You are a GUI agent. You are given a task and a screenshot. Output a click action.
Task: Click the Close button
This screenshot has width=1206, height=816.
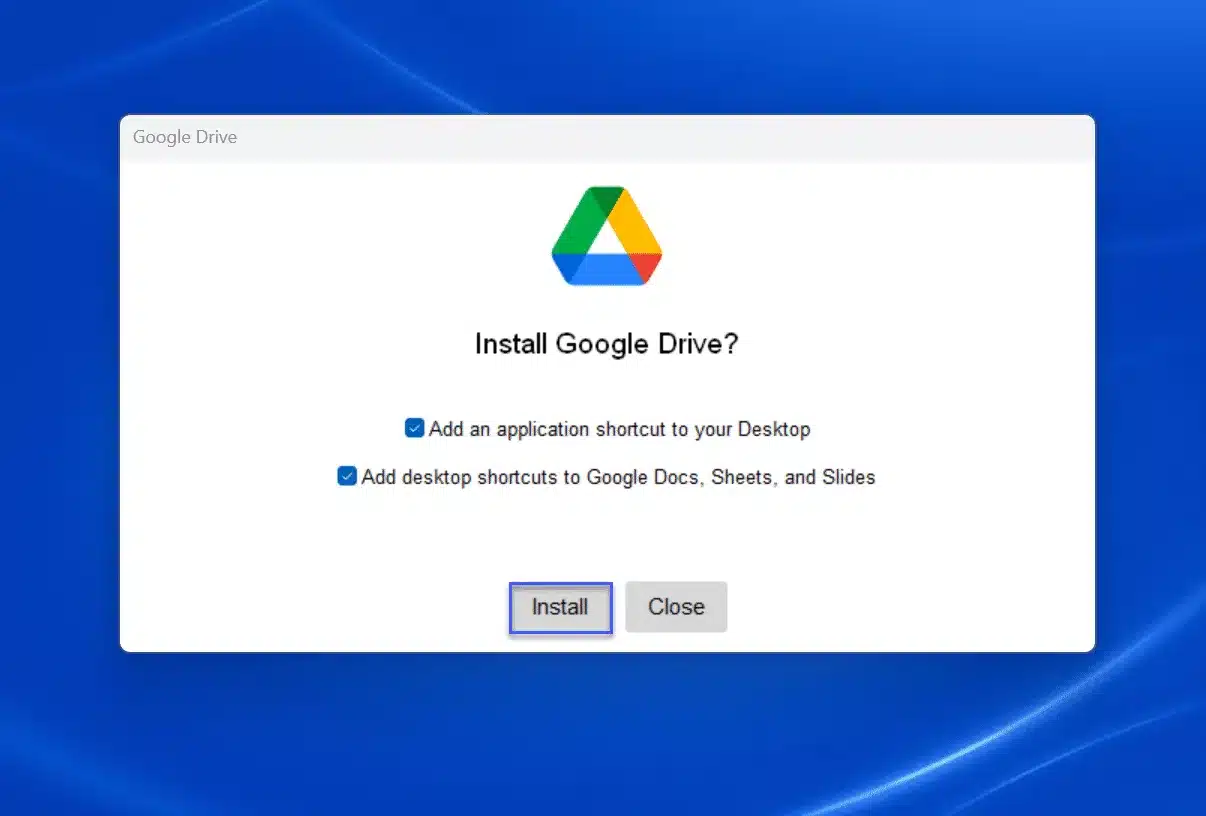(x=676, y=607)
